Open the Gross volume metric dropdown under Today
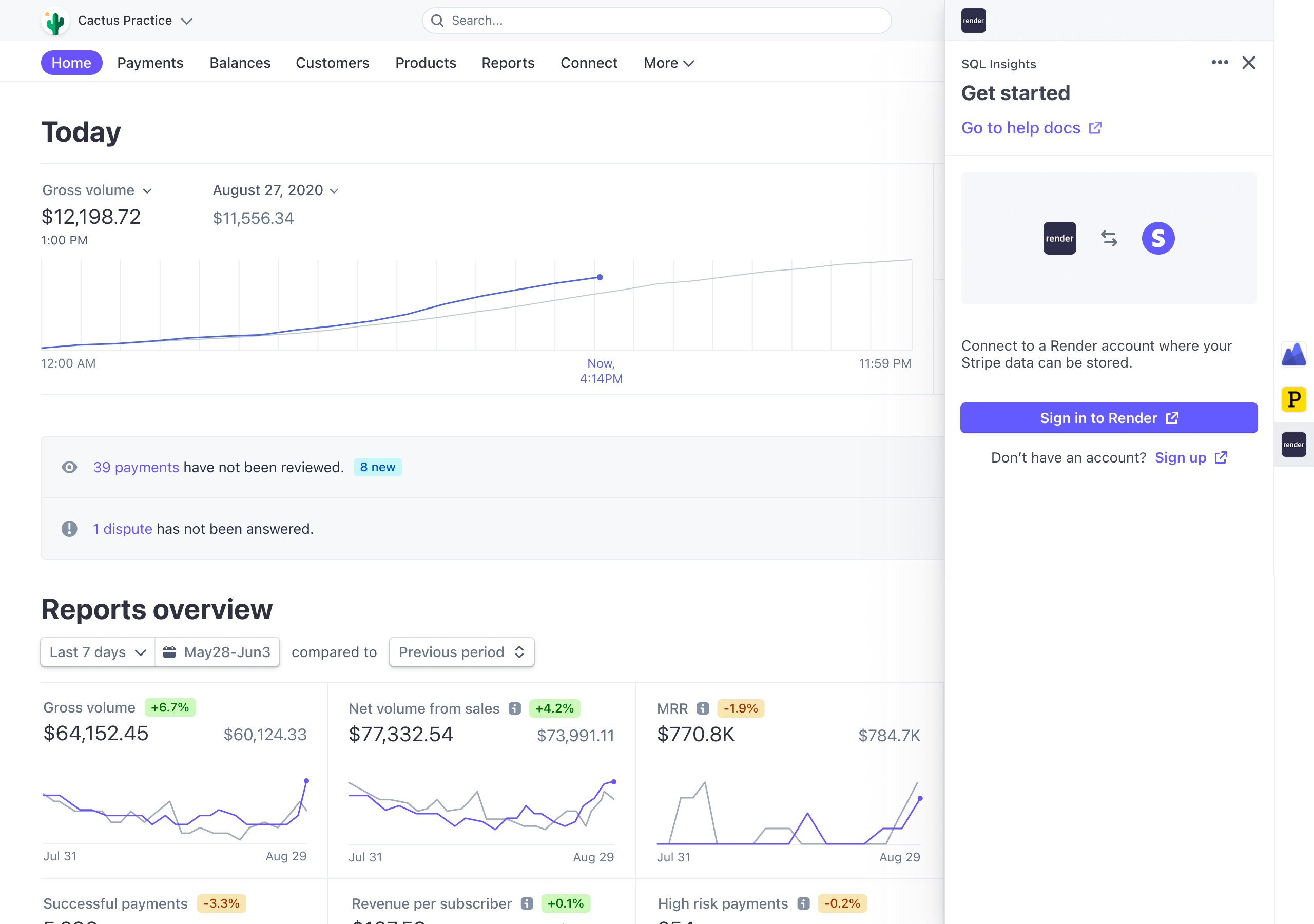 point(98,190)
